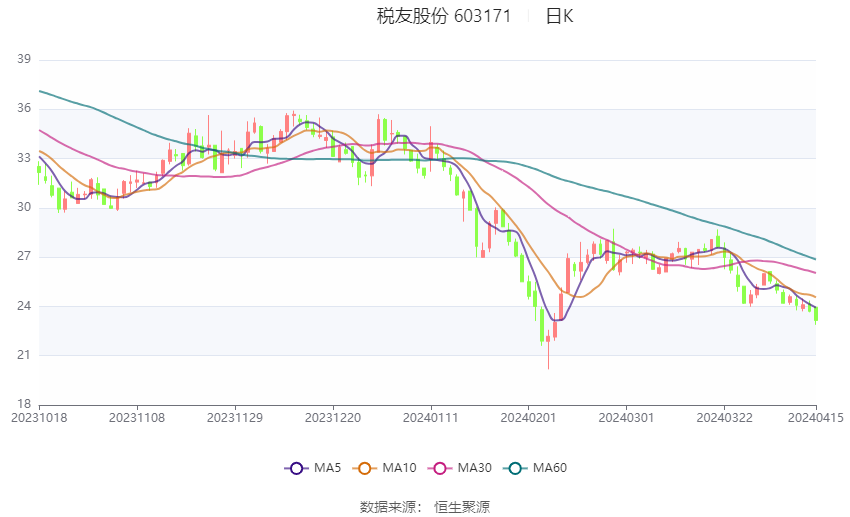Select the 20231108 x-axis date label
The image size is (850, 517).
click(137, 418)
